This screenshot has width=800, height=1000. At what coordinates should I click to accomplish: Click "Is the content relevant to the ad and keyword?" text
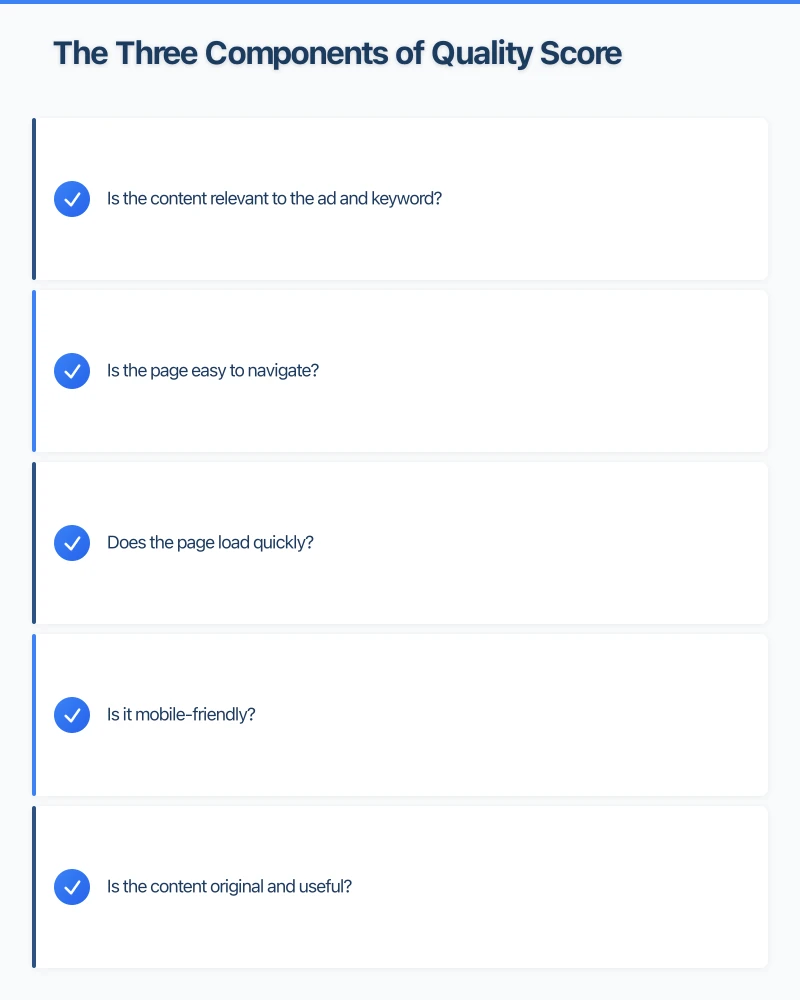(x=274, y=199)
